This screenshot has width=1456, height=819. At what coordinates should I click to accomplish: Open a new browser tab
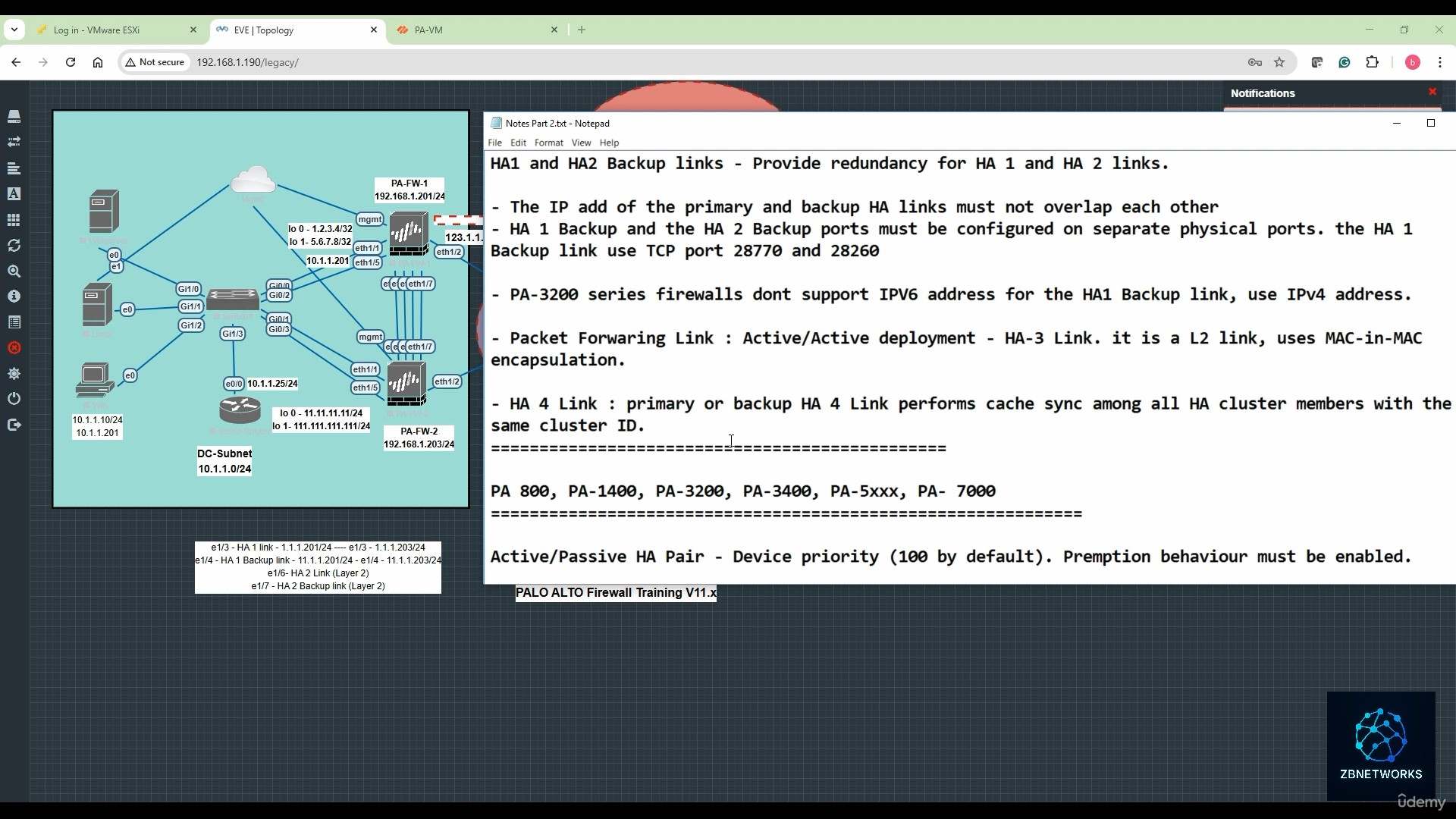pos(582,30)
